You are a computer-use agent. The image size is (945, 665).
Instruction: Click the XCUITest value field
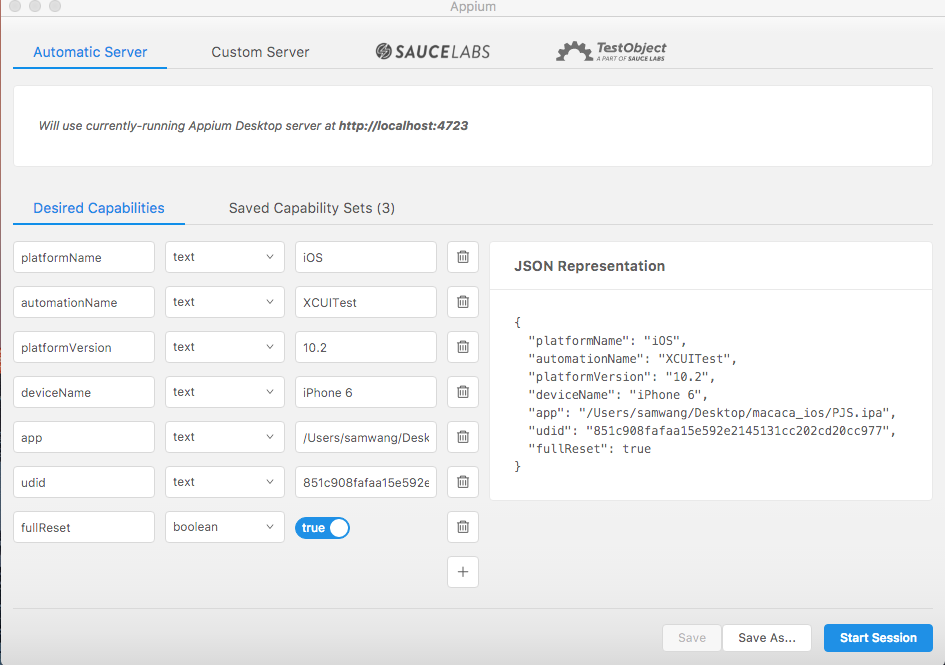point(366,302)
